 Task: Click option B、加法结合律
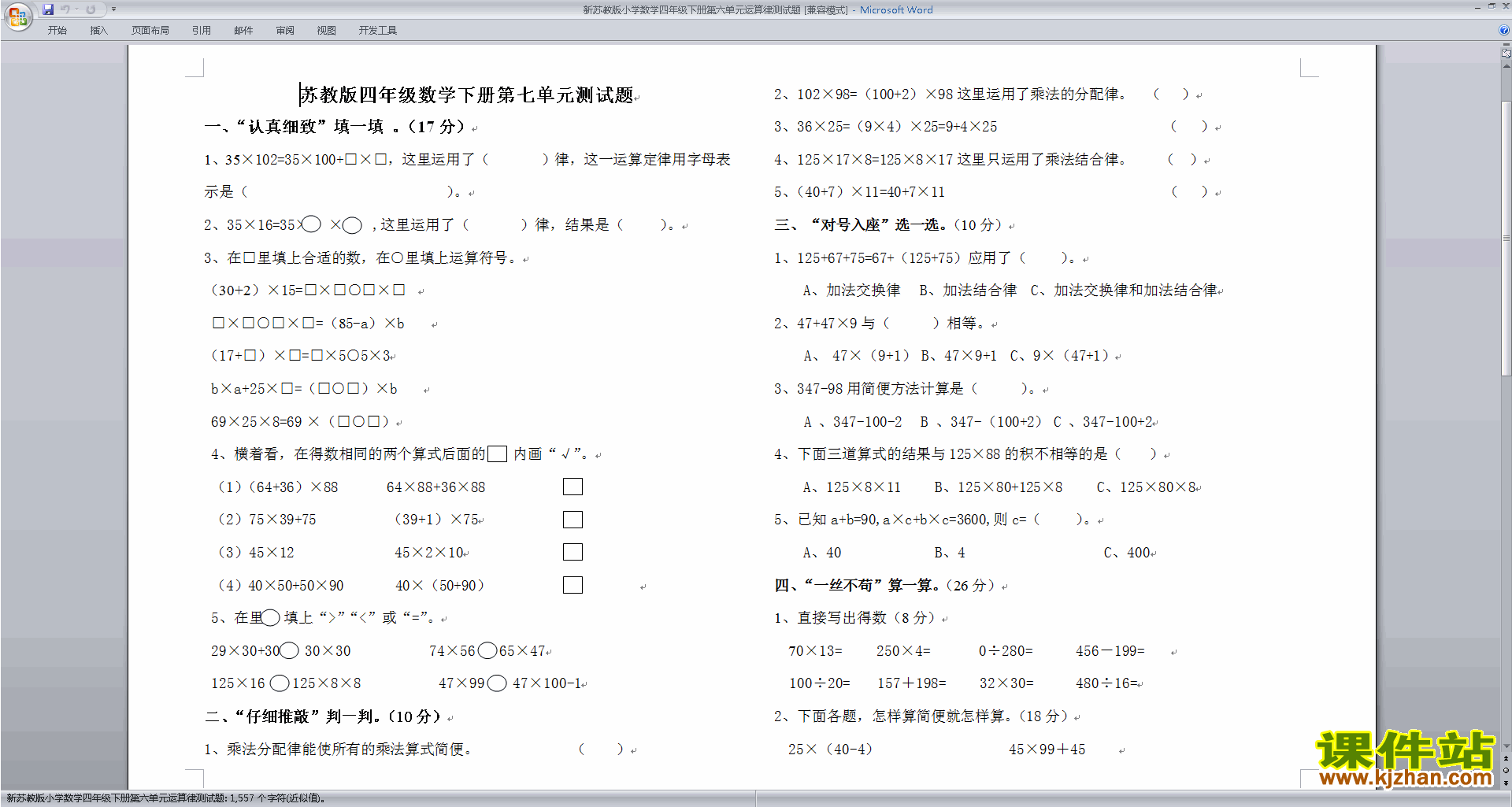(x=968, y=291)
